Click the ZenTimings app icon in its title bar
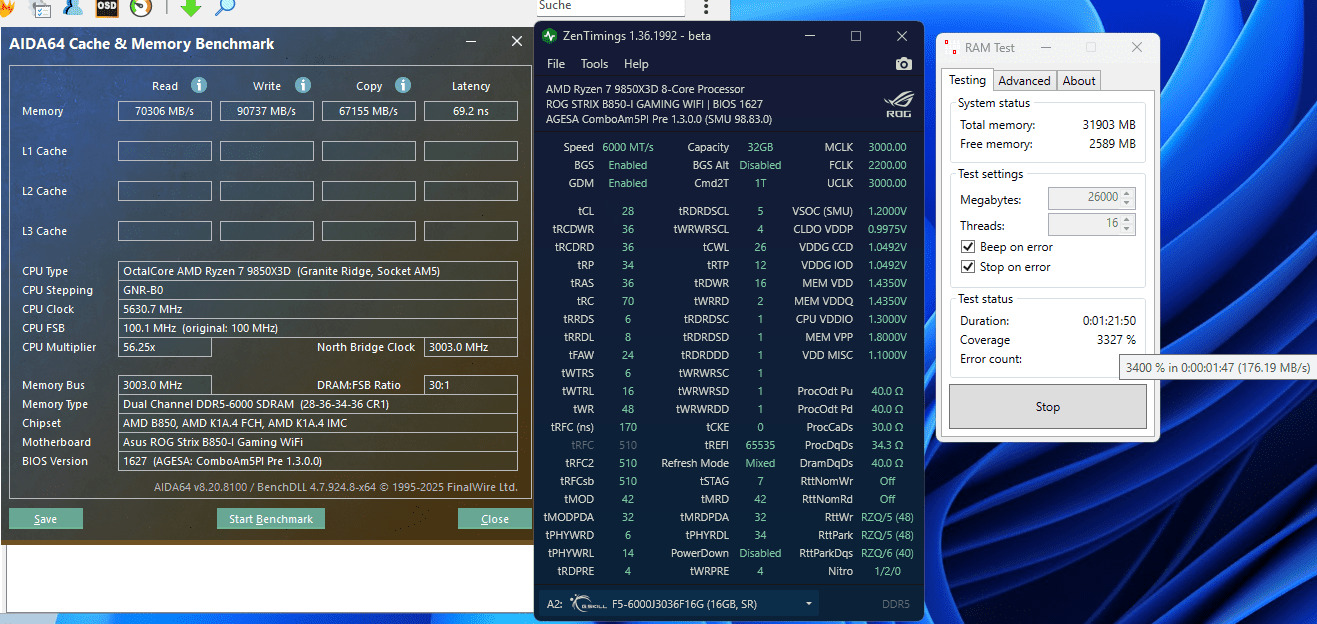Viewport: 1317px width, 624px height. [x=549, y=36]
